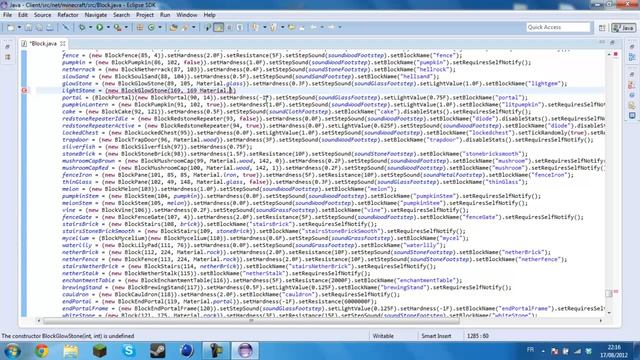Expand the External Tools dropdown arrow
The width and height of the screenshot is (640, 360).
(126, 27)
